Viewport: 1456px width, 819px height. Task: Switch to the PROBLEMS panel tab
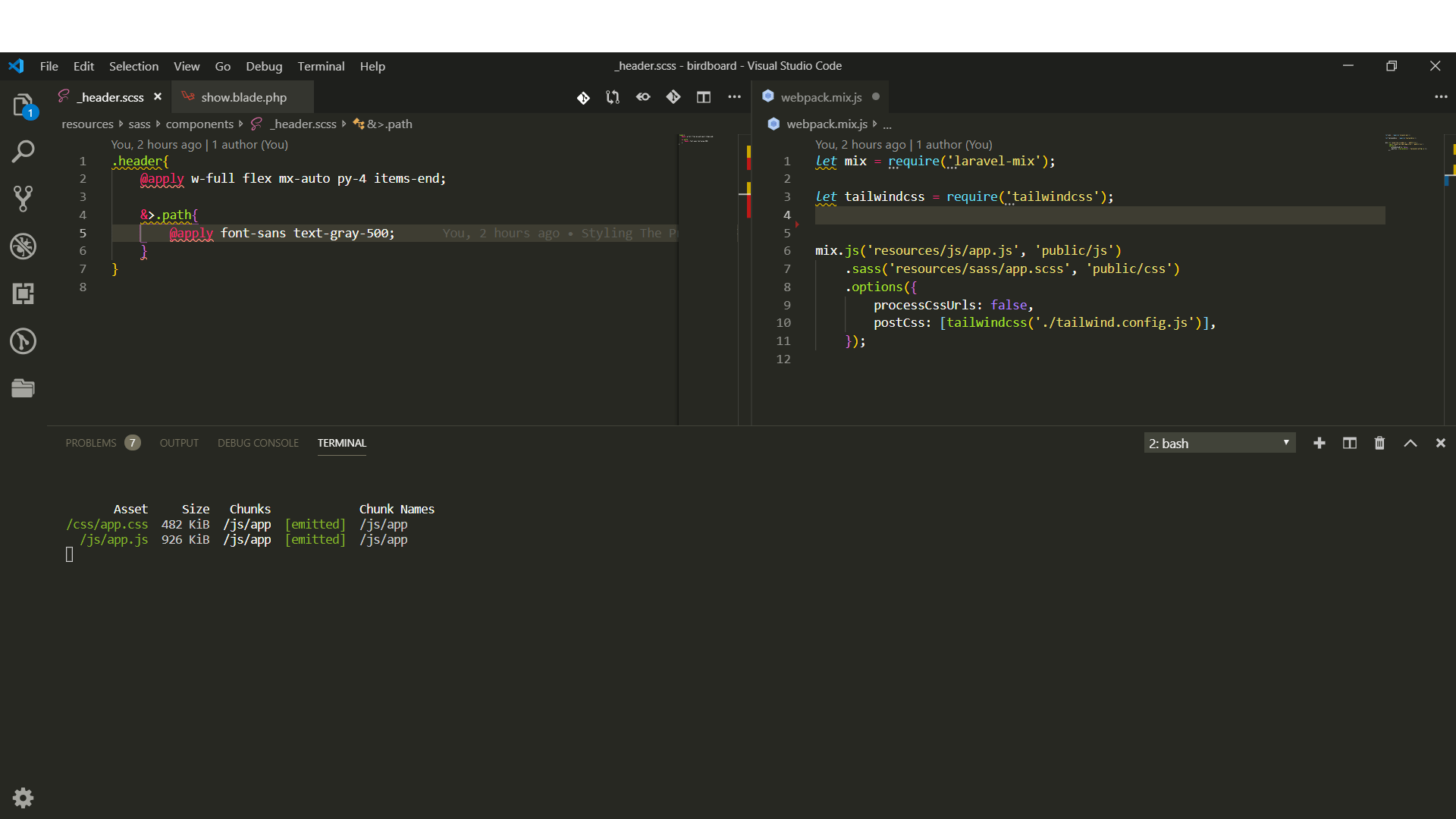pyautogui.click(x=91, y=443)
